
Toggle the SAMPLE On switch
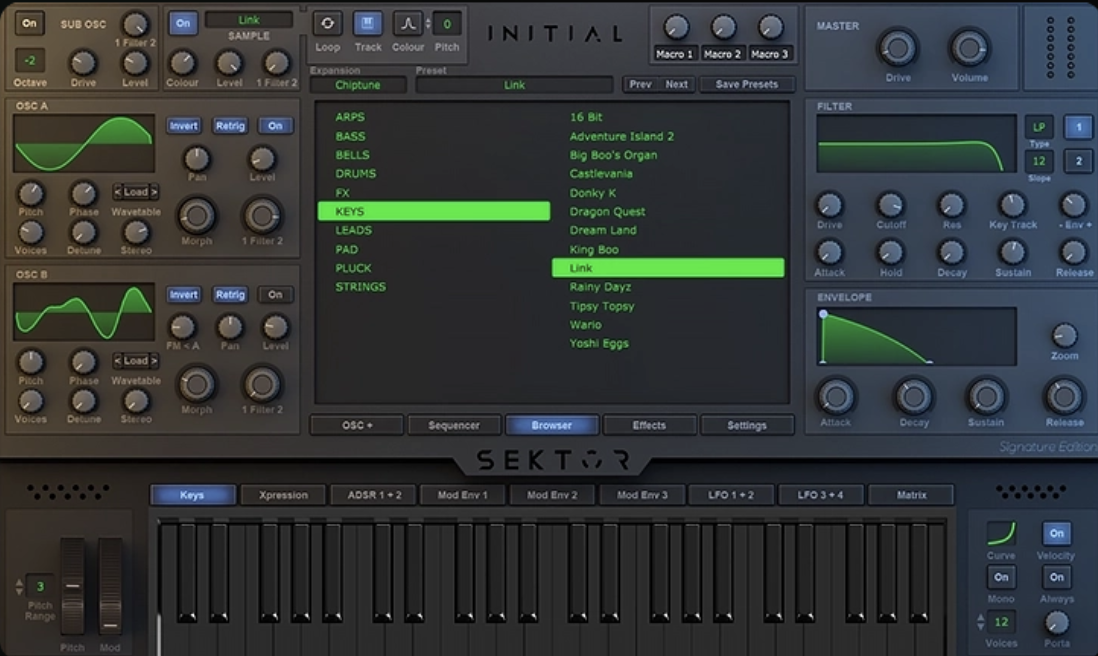(x=183, y=23)
